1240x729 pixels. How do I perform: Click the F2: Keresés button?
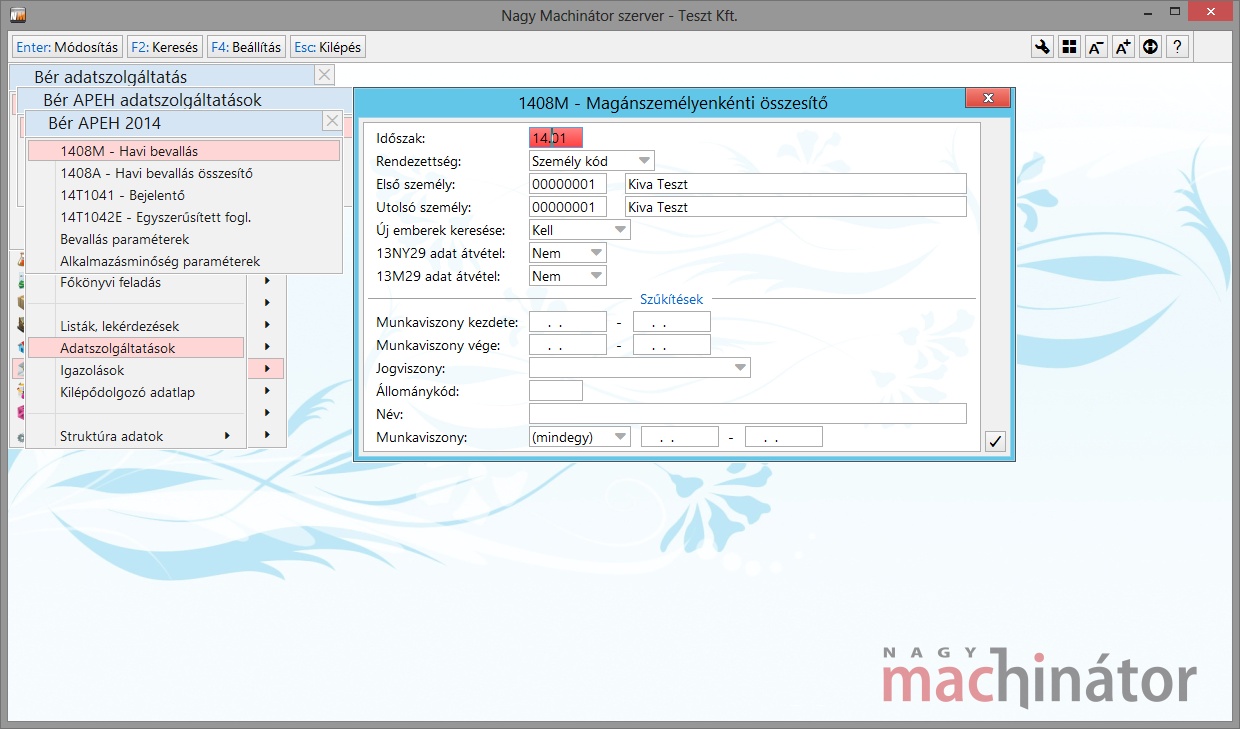[x=165, y=47]
